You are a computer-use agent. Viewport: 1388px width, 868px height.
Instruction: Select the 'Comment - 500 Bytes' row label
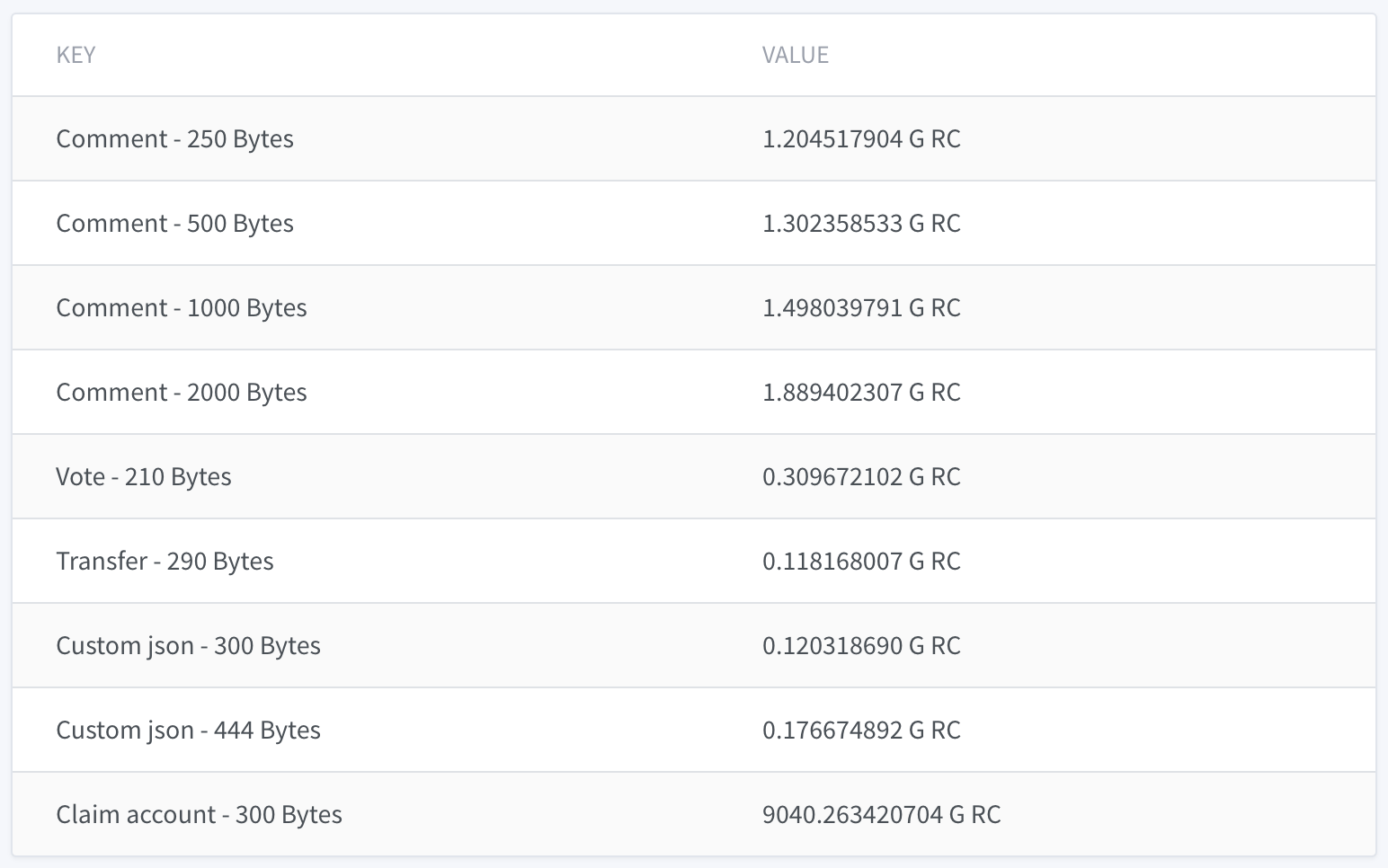[x=174, y=224]
